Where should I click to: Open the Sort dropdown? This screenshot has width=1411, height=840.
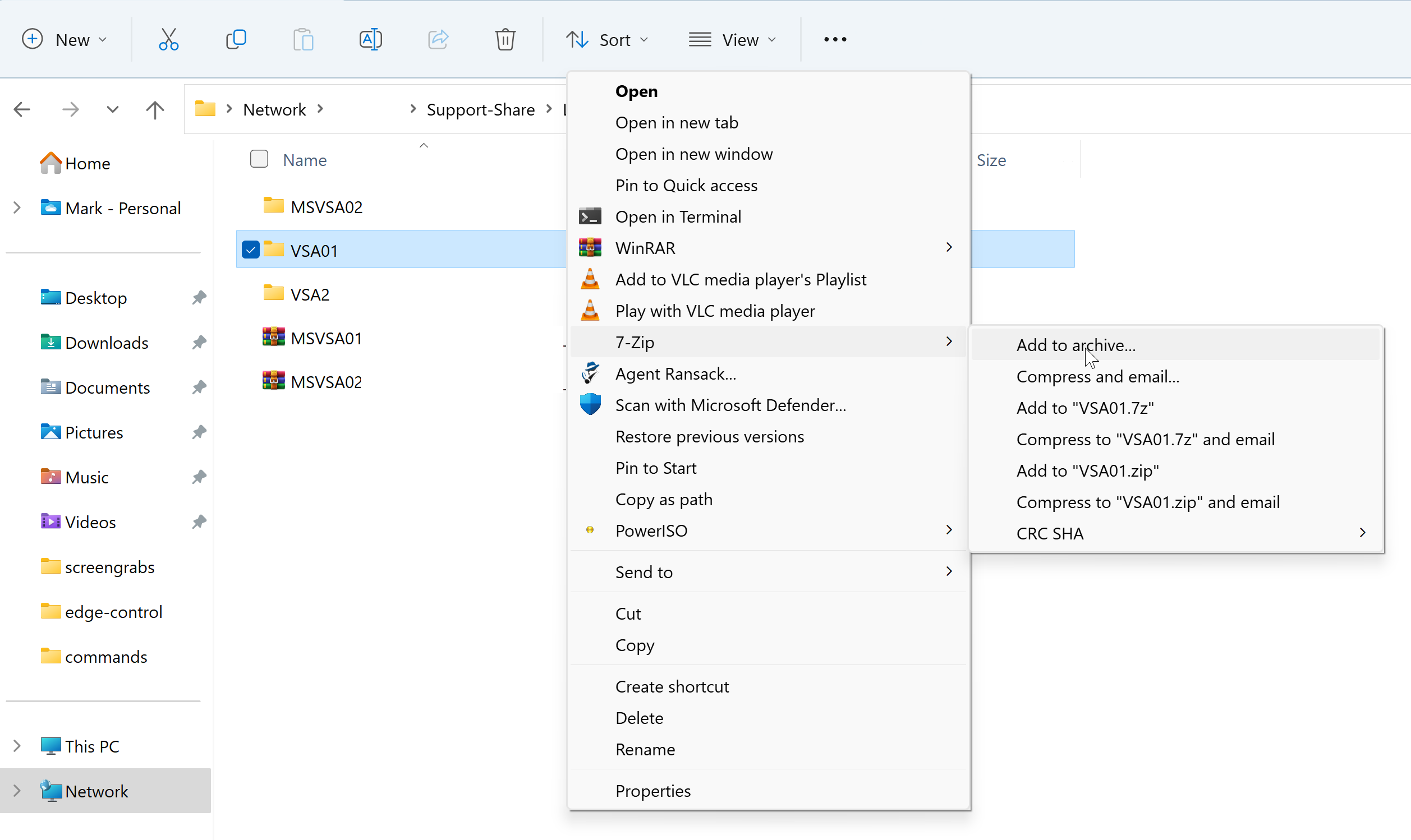pos(606,40)
